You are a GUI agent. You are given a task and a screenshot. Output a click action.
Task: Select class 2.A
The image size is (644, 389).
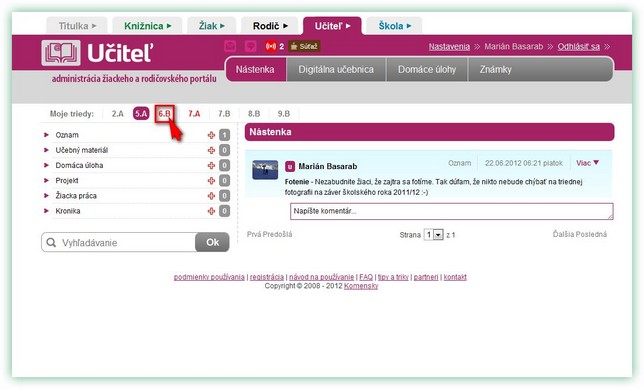point(117,114)
